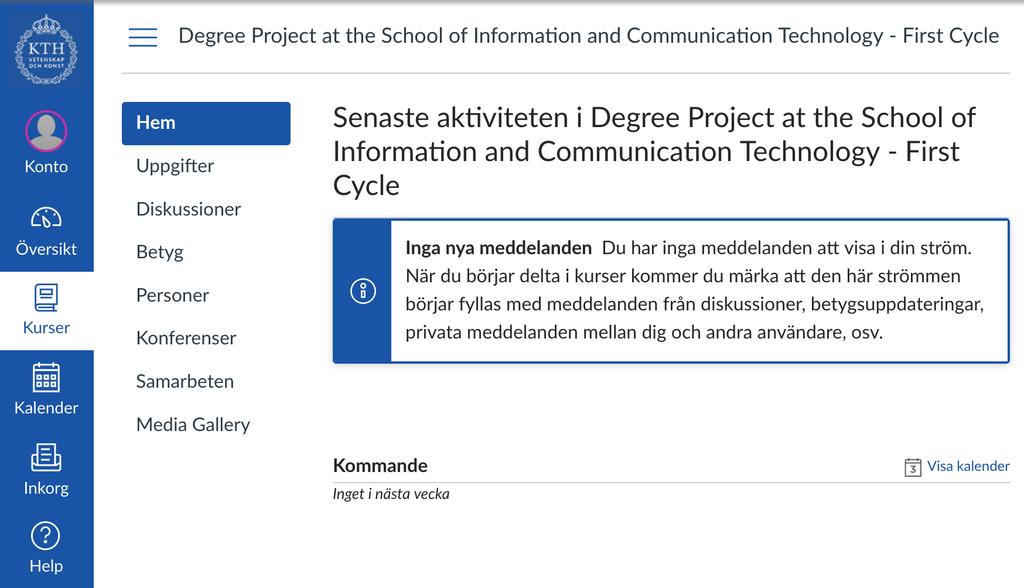Screen dimensions: 1024x588
Task: Open the Inkorg inbox icon
Action: 46,457
